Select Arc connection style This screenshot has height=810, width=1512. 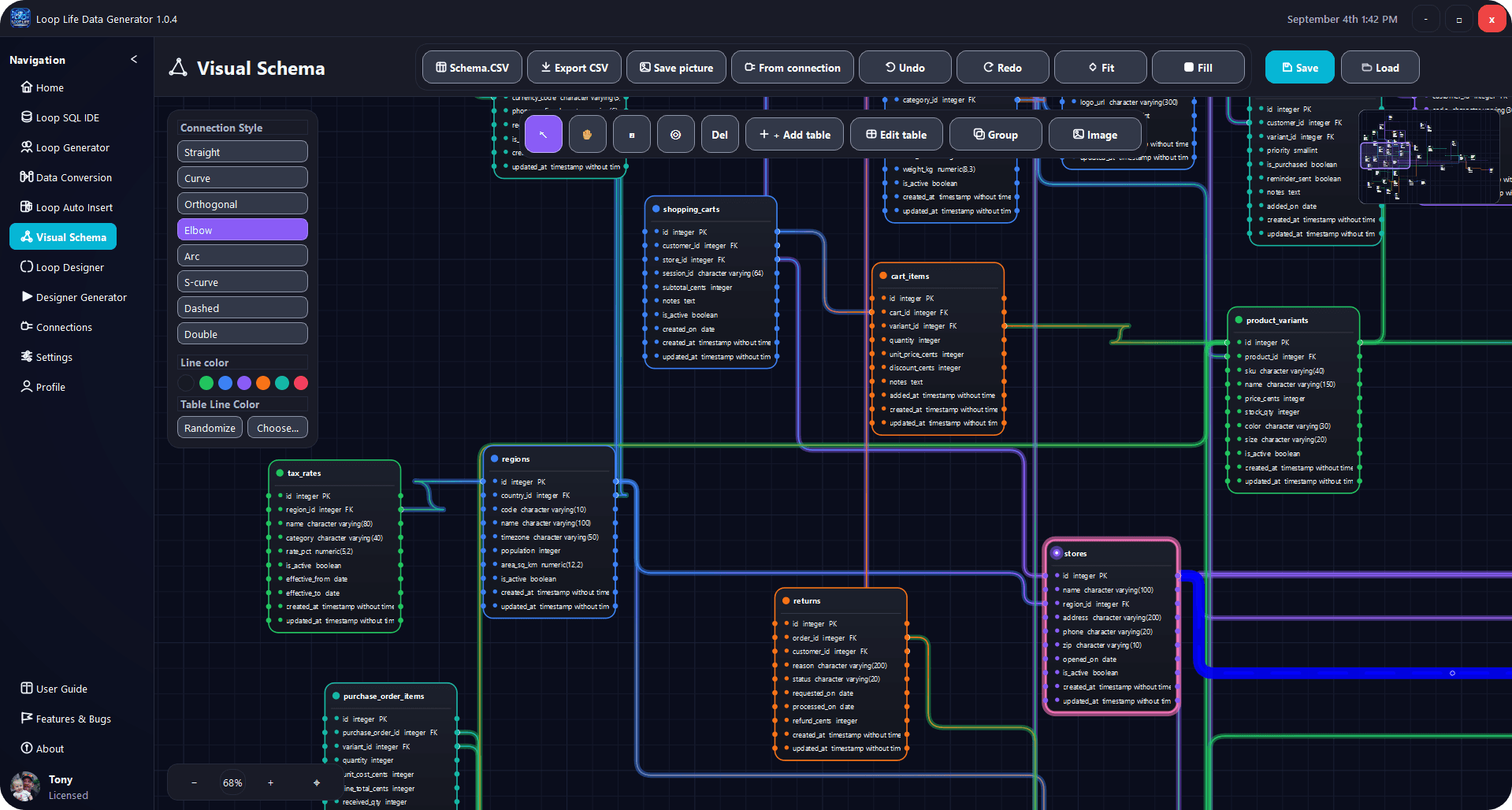coord(243,256)
